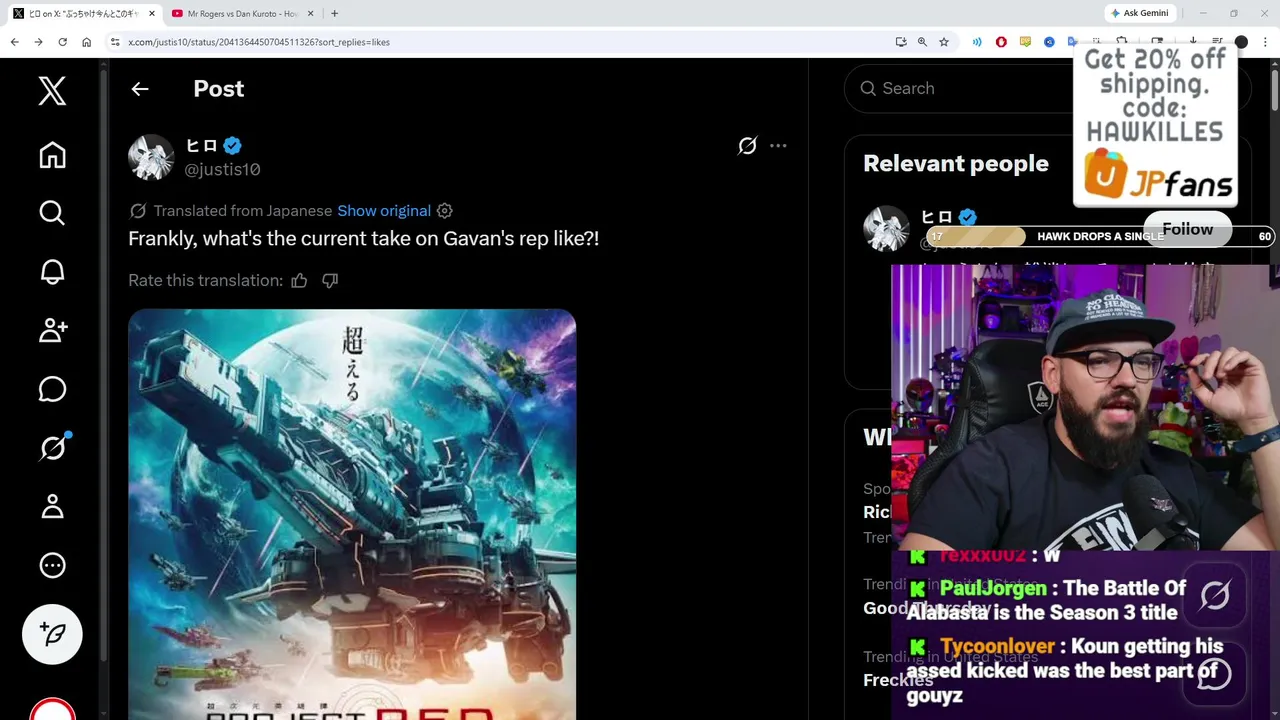1280x720 pixels.
Task: Click the red shield extension icon
Action: [x=1001, y=42]
